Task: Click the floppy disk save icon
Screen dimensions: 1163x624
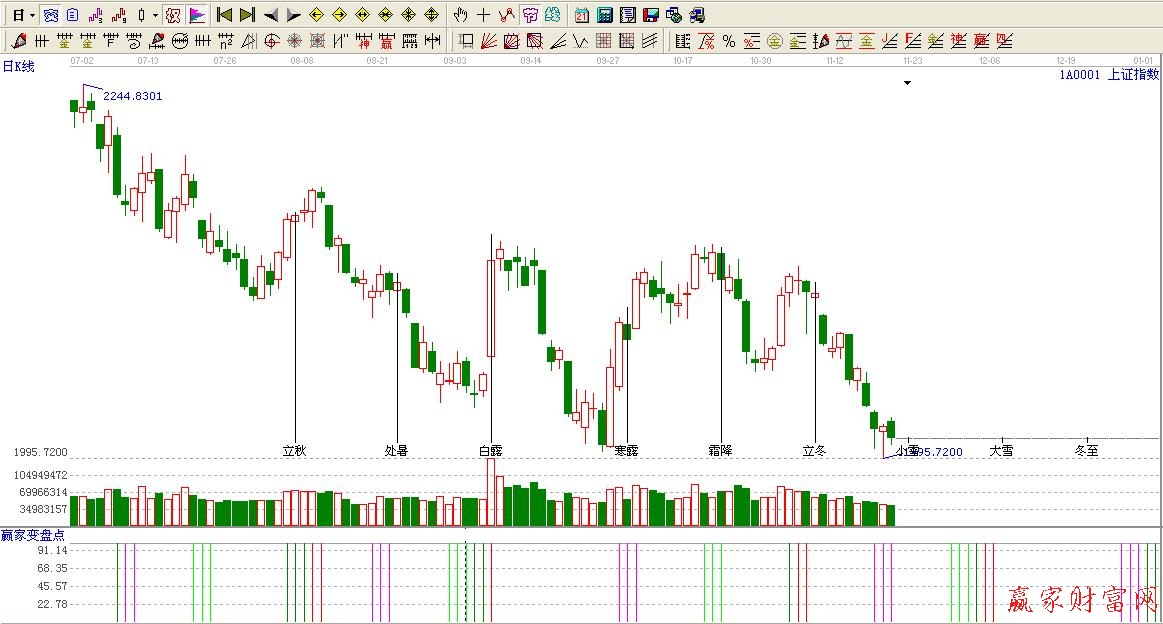Action: [650, 15]
